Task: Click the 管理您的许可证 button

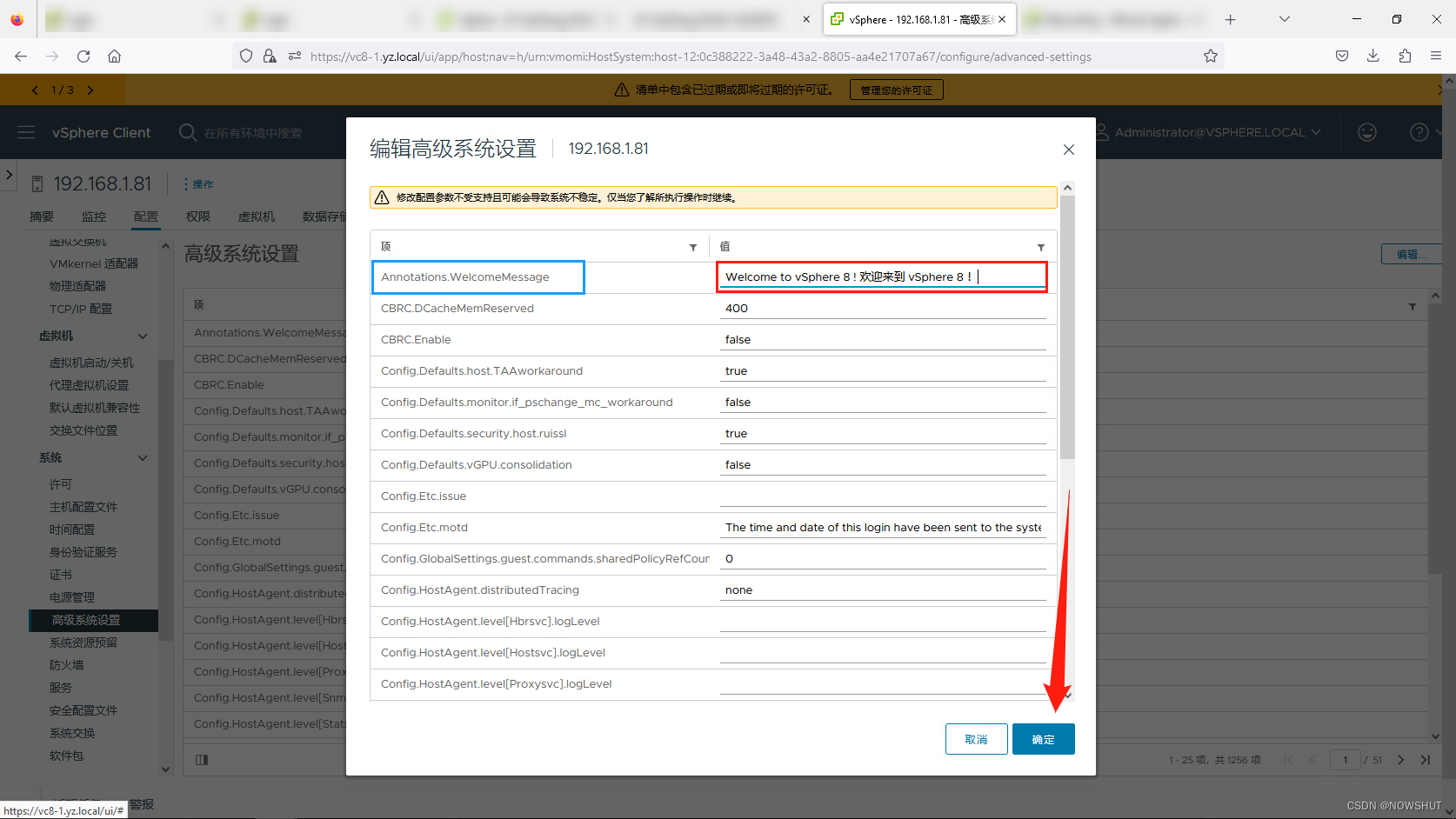Action: click(896, 90)
